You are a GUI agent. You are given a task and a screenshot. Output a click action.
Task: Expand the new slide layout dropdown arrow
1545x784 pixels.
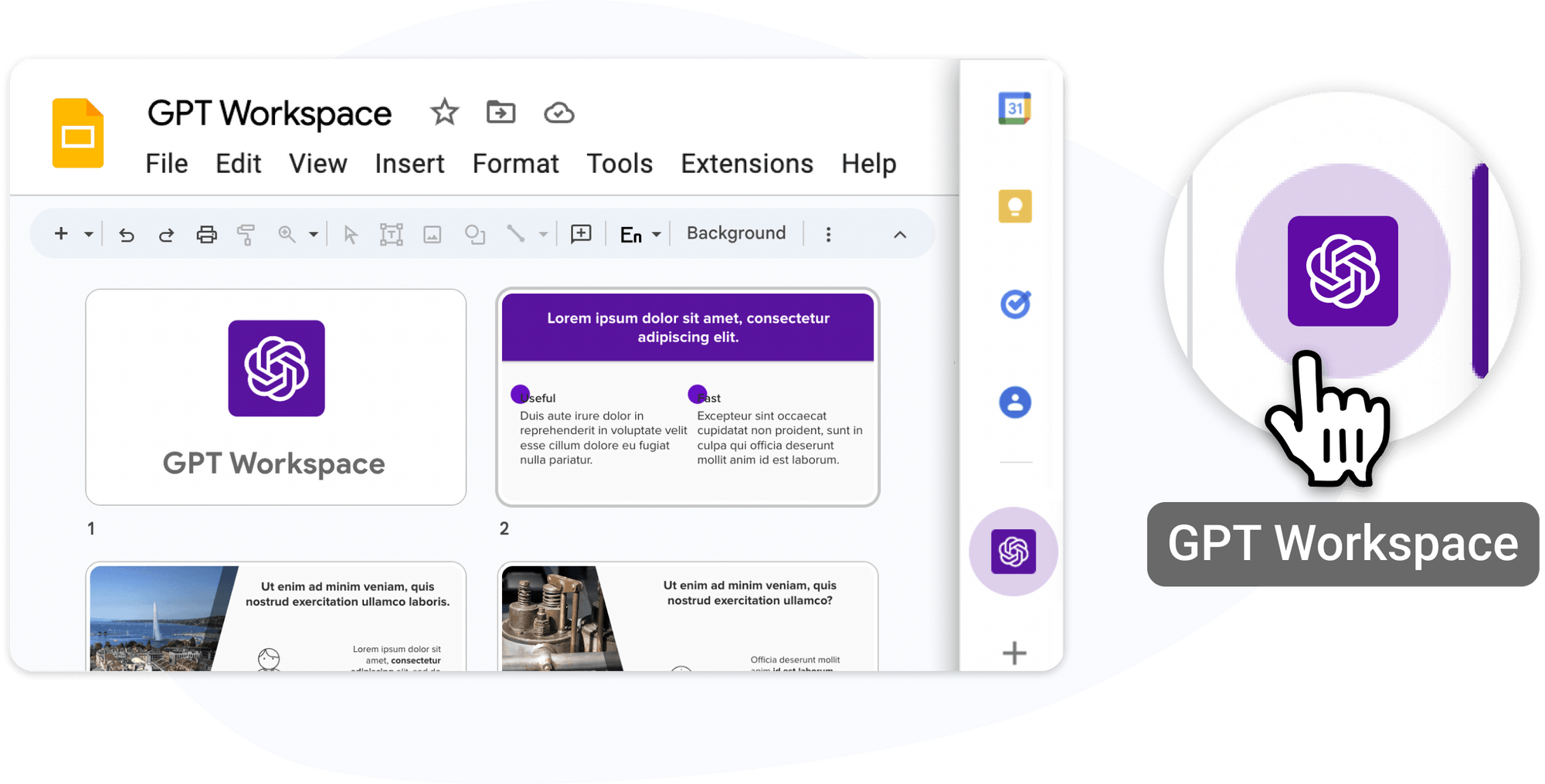click(89, 234)
